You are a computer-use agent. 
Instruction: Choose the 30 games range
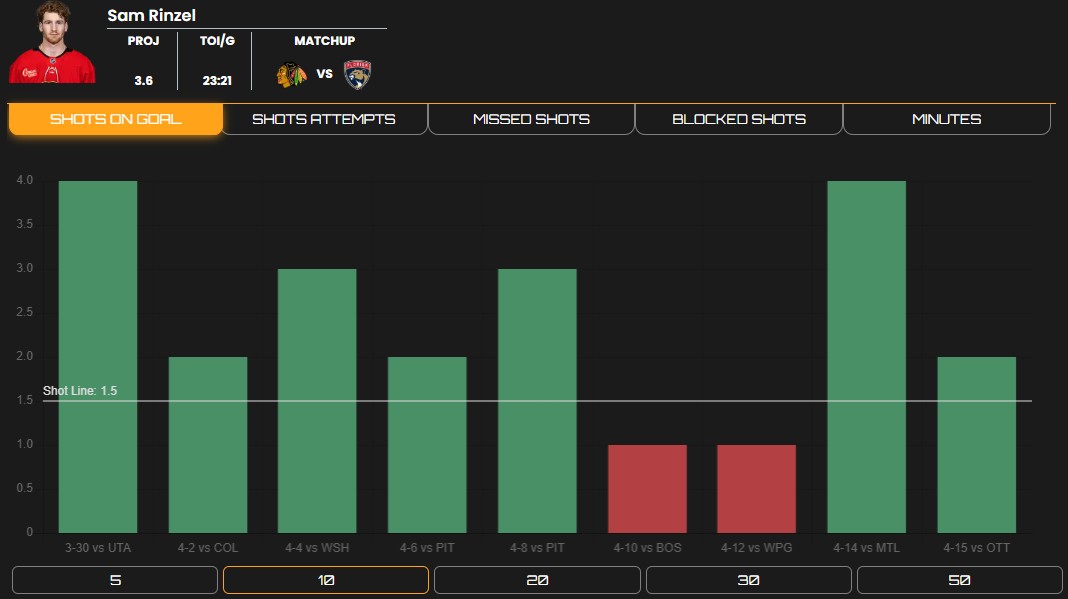748,580
